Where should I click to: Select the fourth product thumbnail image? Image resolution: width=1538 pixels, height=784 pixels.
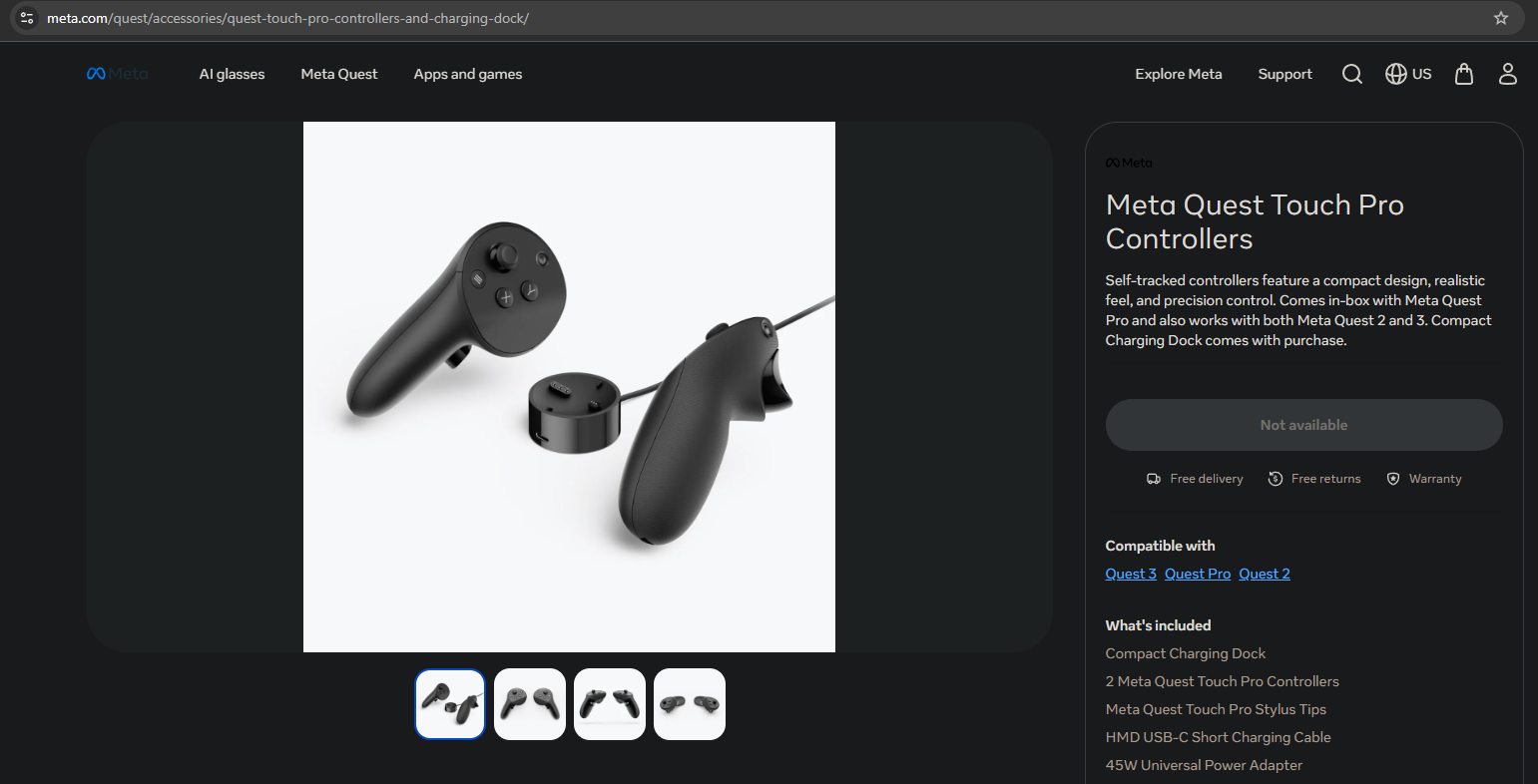coord(690,704)
